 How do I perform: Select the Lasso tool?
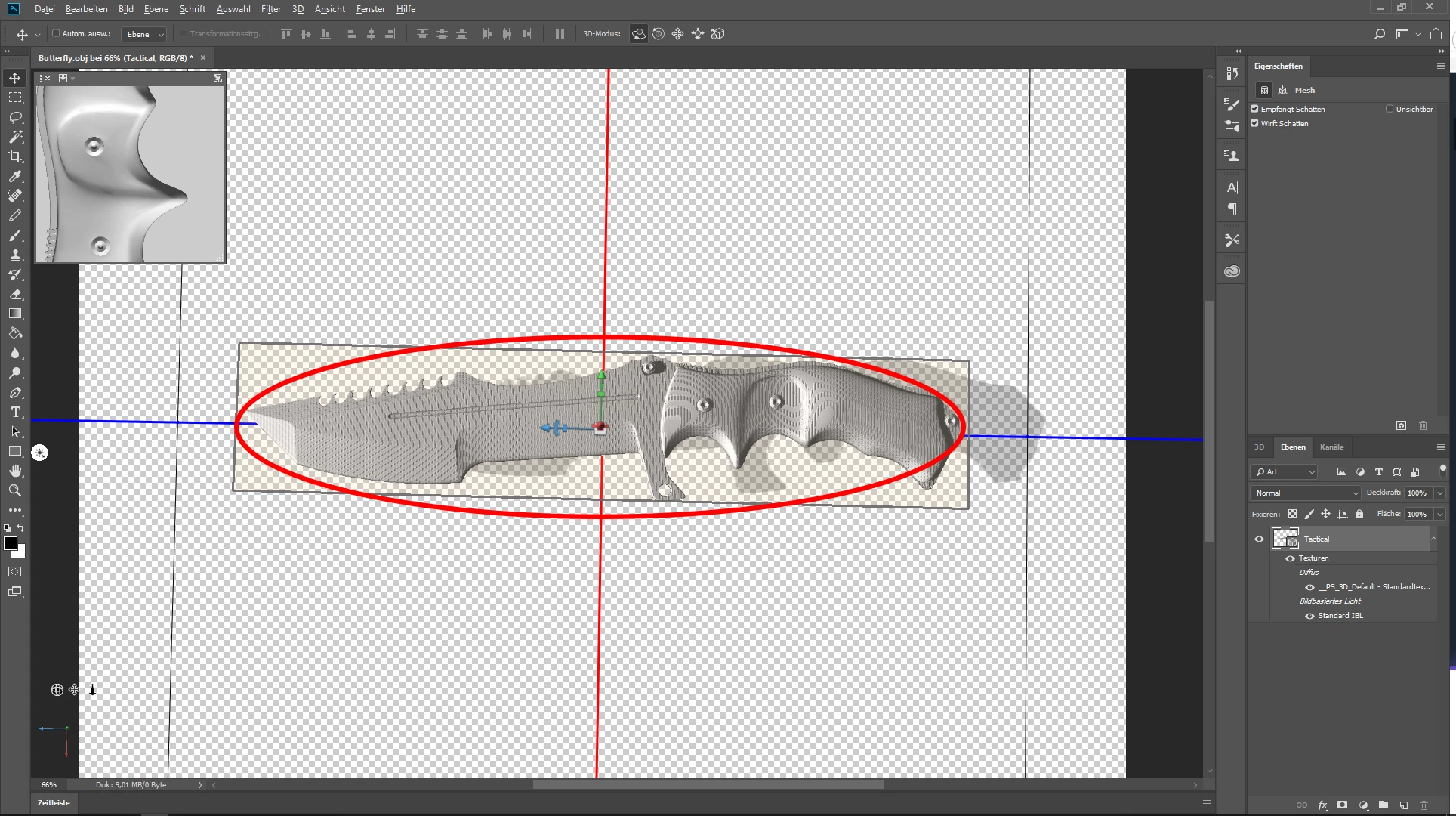click(x=15, y=117)
